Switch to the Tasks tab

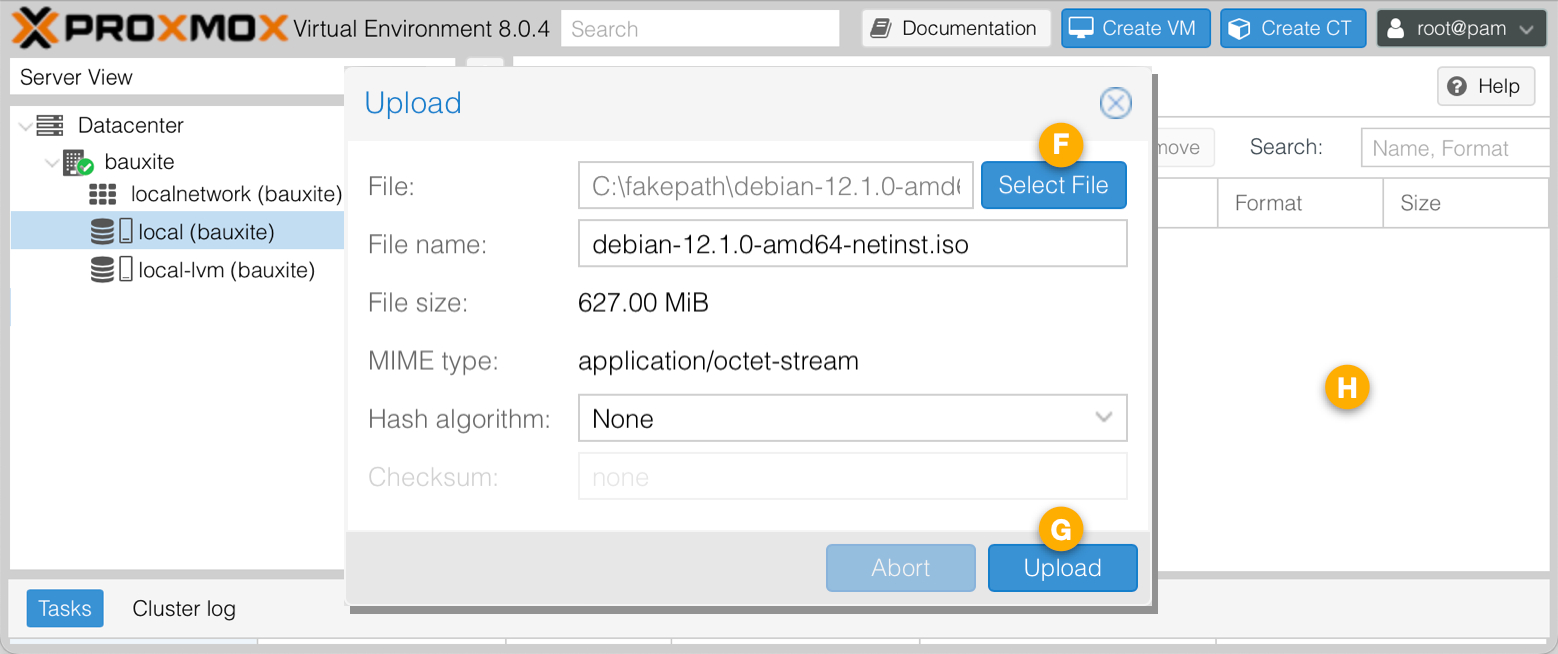[x=65, y=608]
